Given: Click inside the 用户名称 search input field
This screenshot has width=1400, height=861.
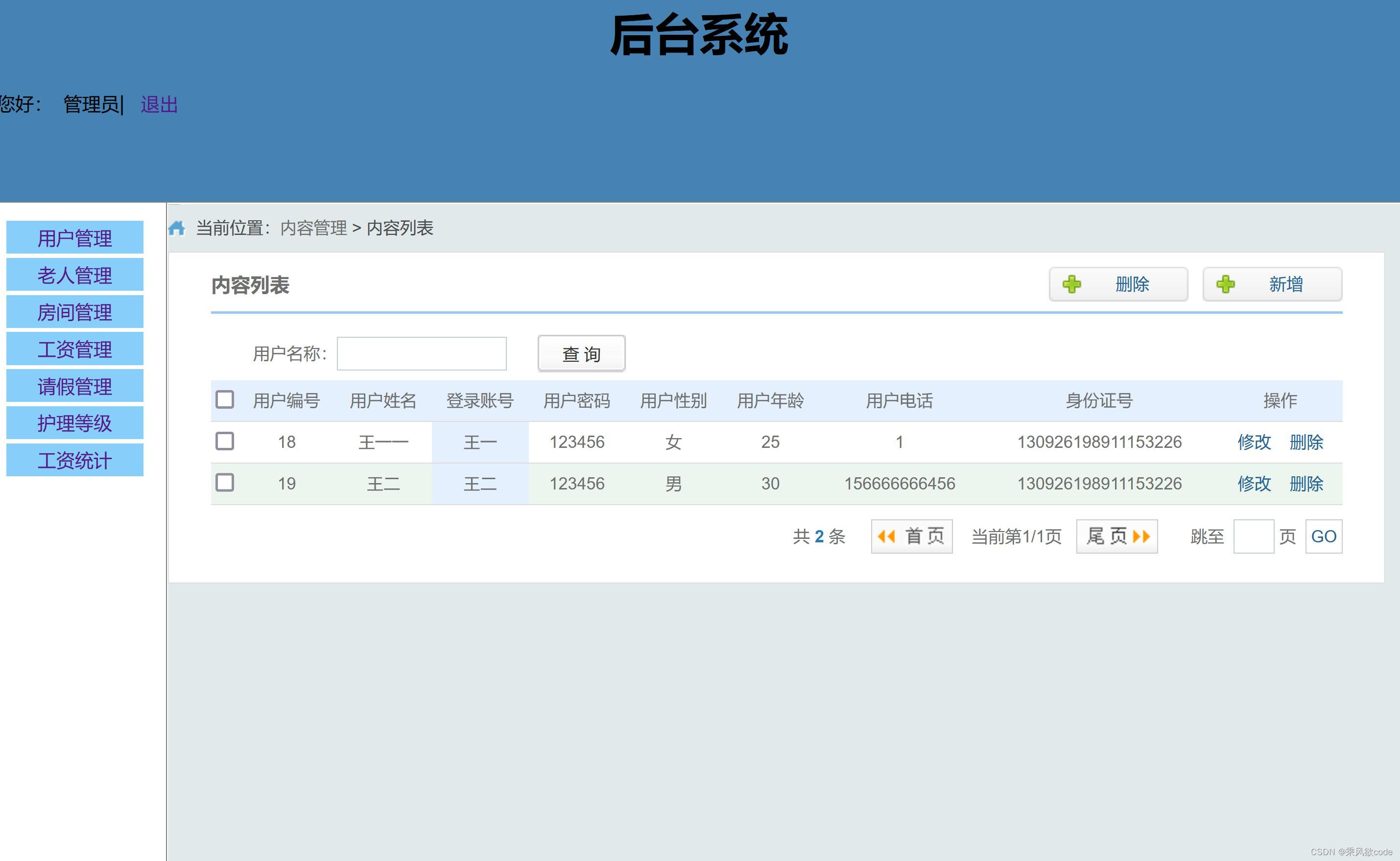Looking at the screenshot, I should click(422, 353).
